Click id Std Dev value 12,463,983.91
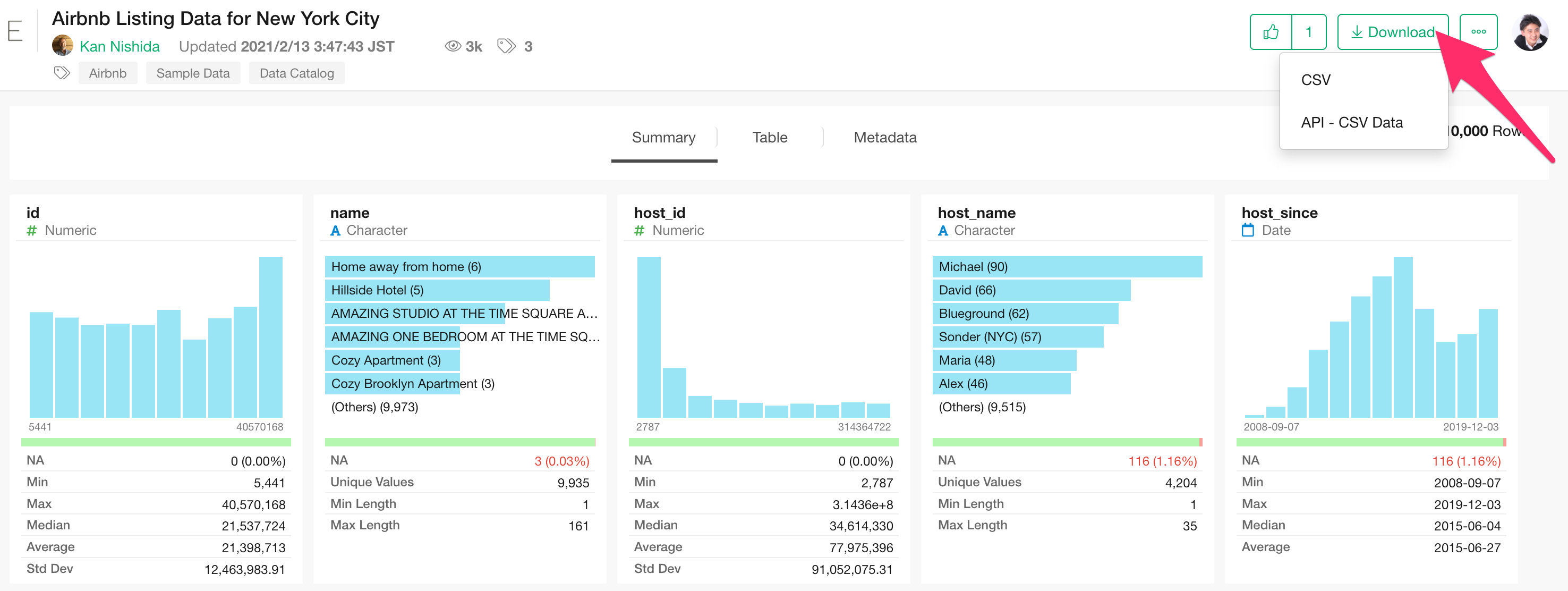This screenshot has height=591, width=1568. [244, 570]
